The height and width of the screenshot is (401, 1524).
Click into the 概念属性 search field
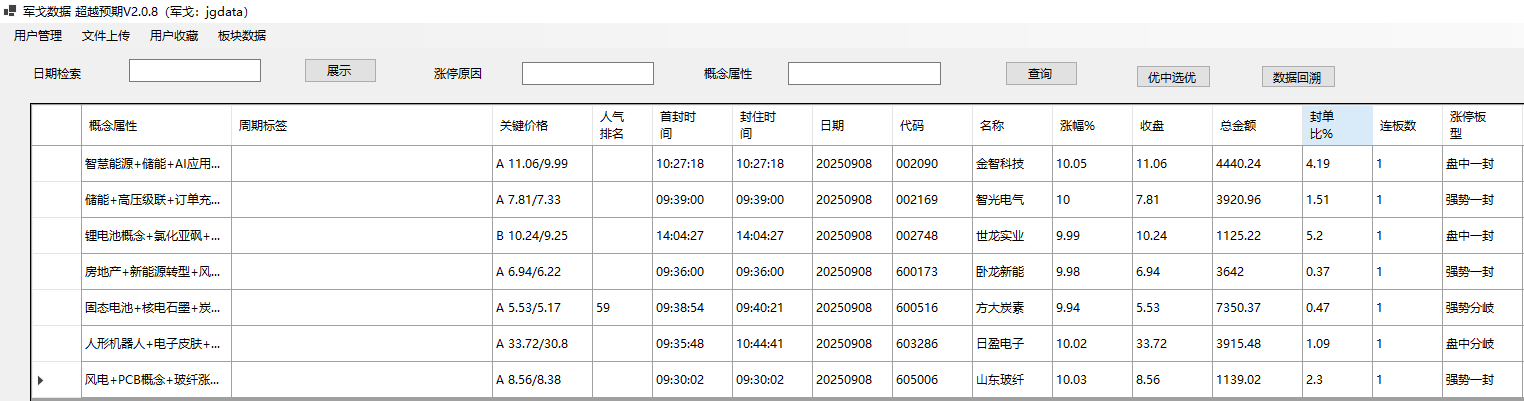click(864, 74)
